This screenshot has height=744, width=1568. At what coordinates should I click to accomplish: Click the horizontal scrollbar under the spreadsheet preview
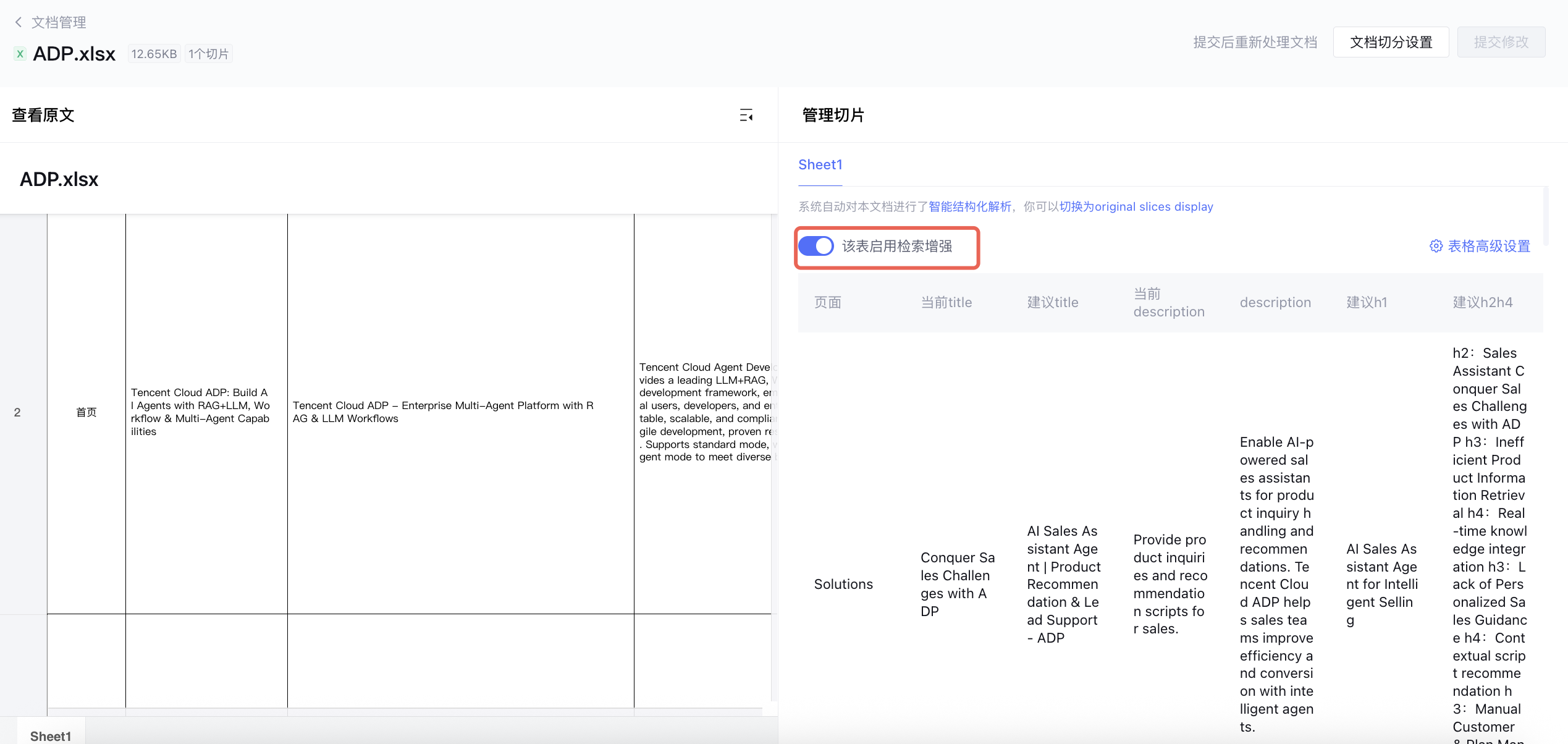pyautogui.click(x=405, y=712)
